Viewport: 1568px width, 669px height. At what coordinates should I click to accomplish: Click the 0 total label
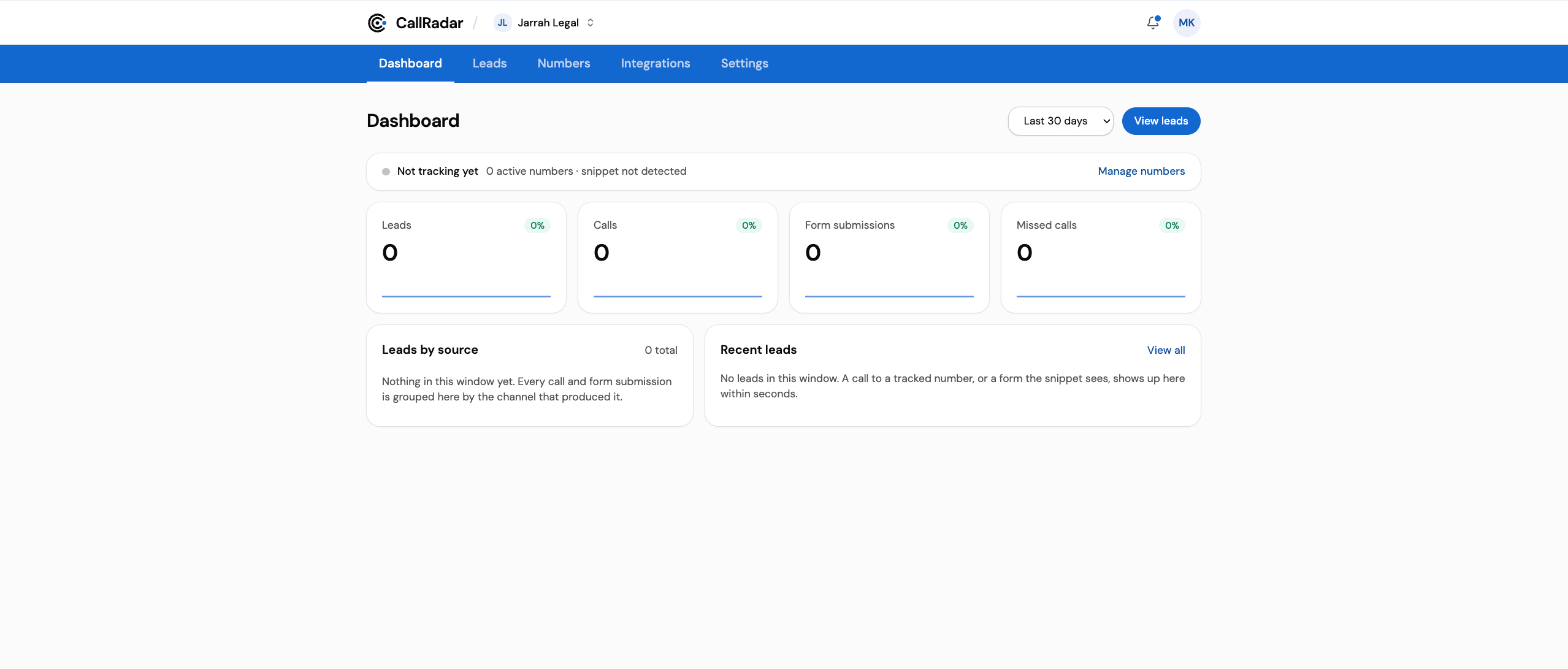coord(660,350)
